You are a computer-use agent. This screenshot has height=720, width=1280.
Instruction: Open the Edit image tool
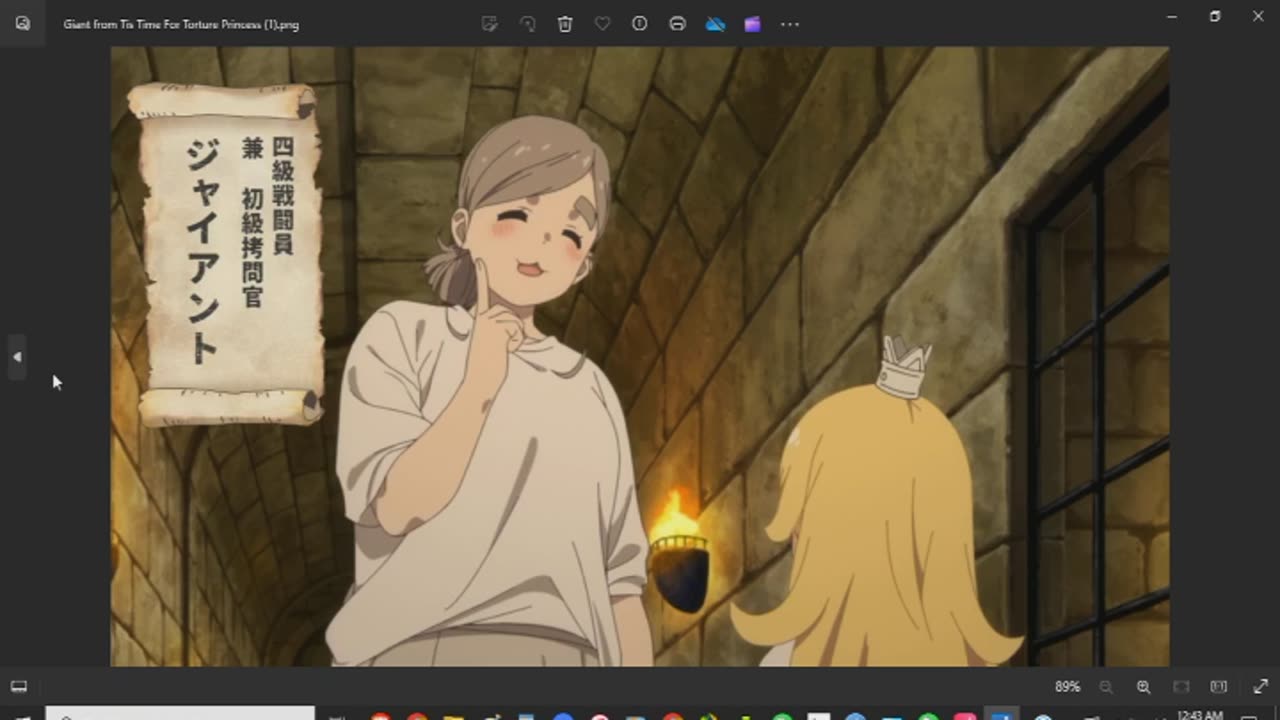(x=490, y=24)
